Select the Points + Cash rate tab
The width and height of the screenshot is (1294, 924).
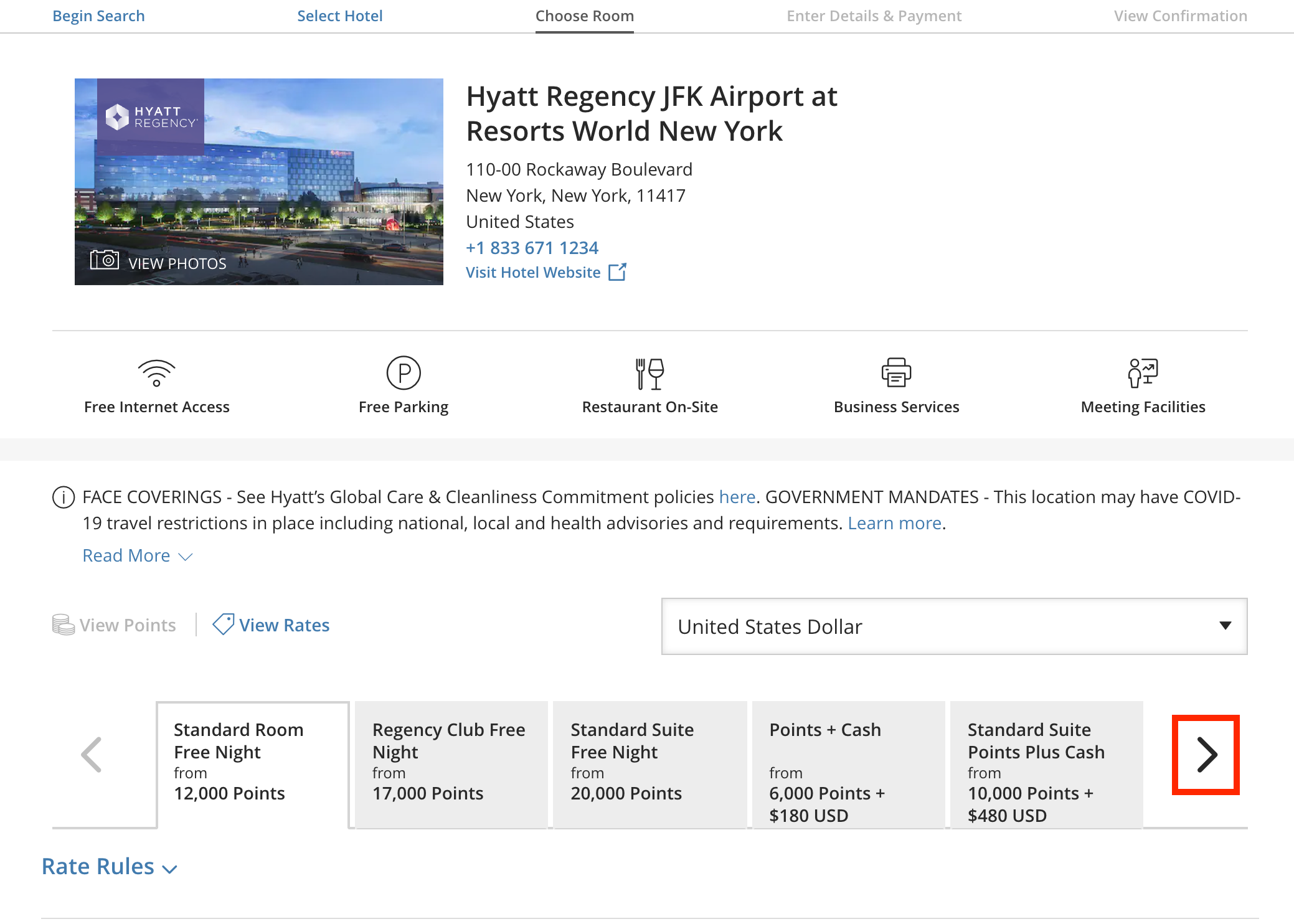coord(848,766)
